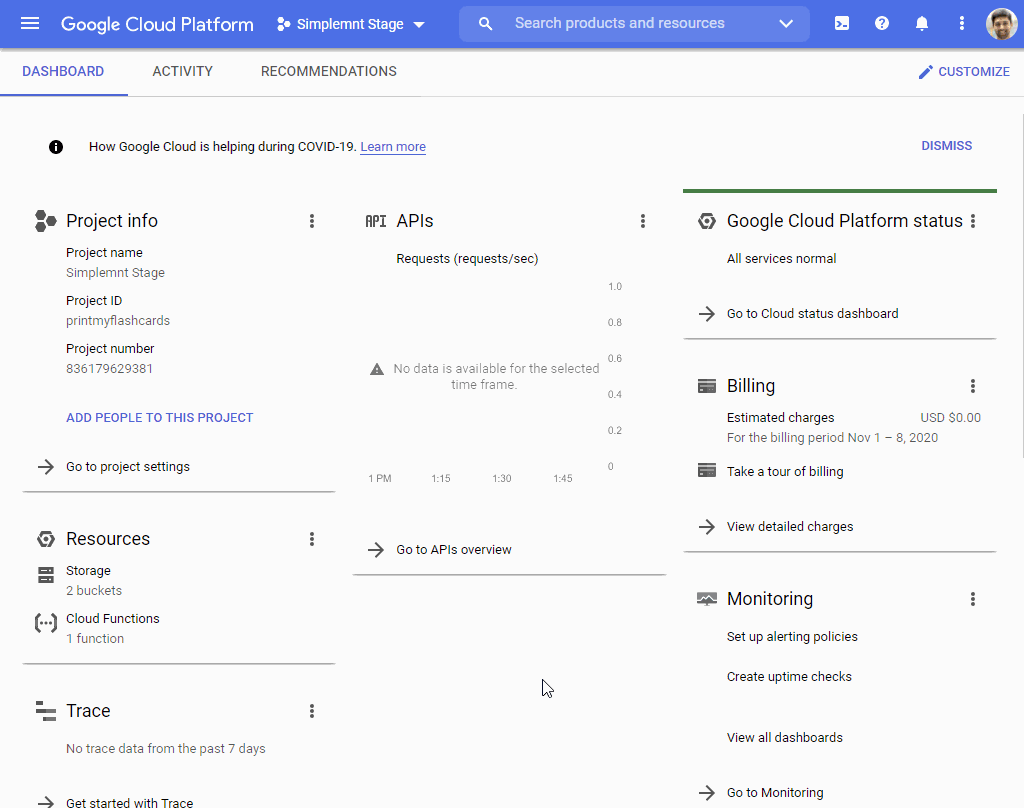Activate Cloud Shell icon
This screenshot has width=1024, height=808.
pyautogui.click(x=842, y=24)
